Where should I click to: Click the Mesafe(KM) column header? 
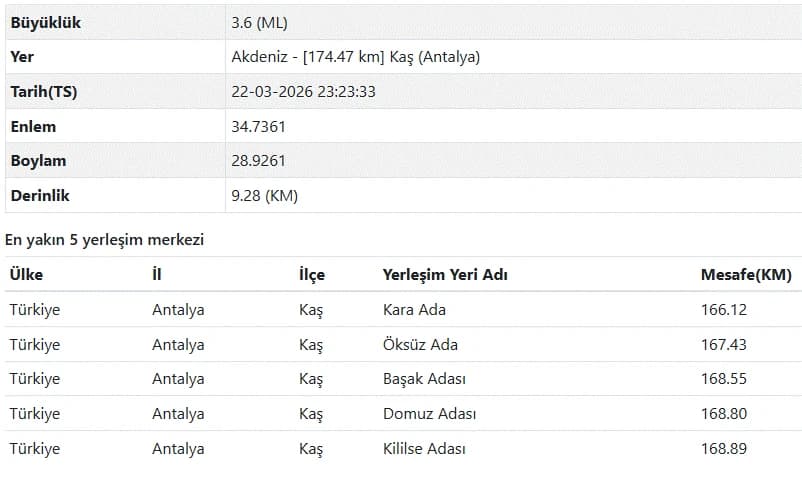tap(746, 275)
